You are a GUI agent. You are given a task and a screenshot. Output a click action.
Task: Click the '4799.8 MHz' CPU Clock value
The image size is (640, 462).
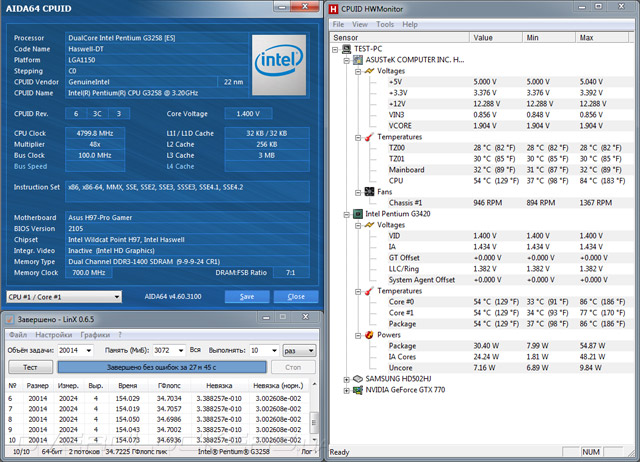point(95,133)
